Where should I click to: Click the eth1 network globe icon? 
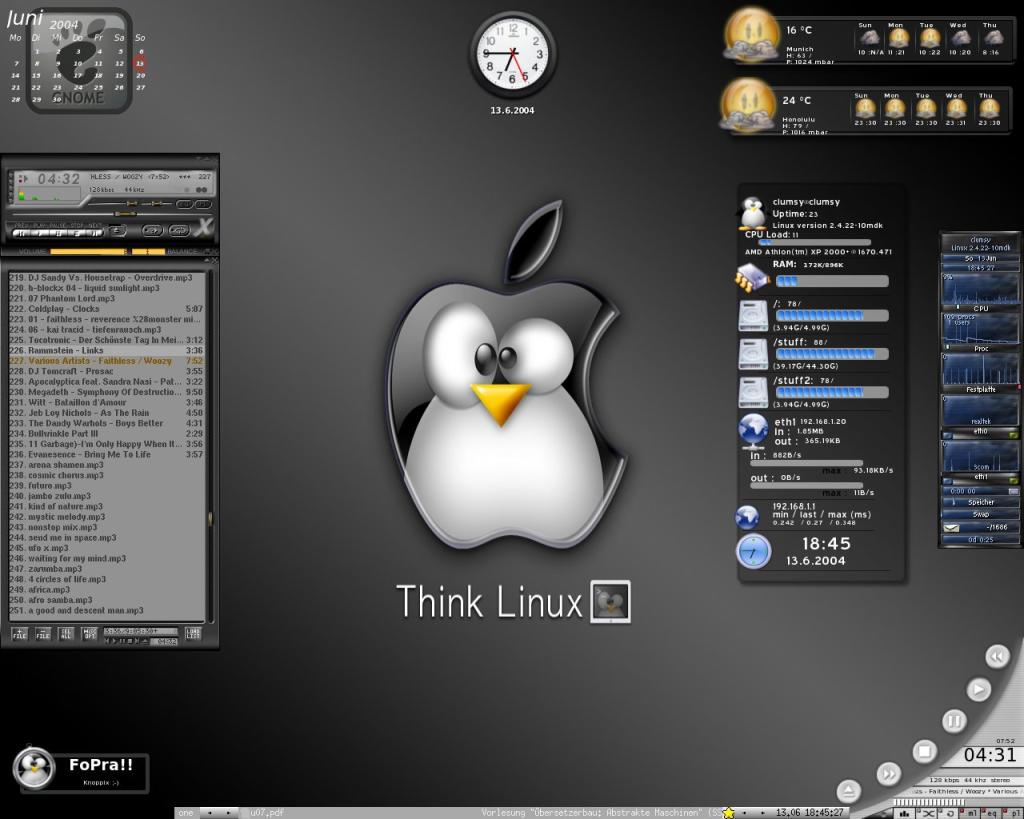754,432
